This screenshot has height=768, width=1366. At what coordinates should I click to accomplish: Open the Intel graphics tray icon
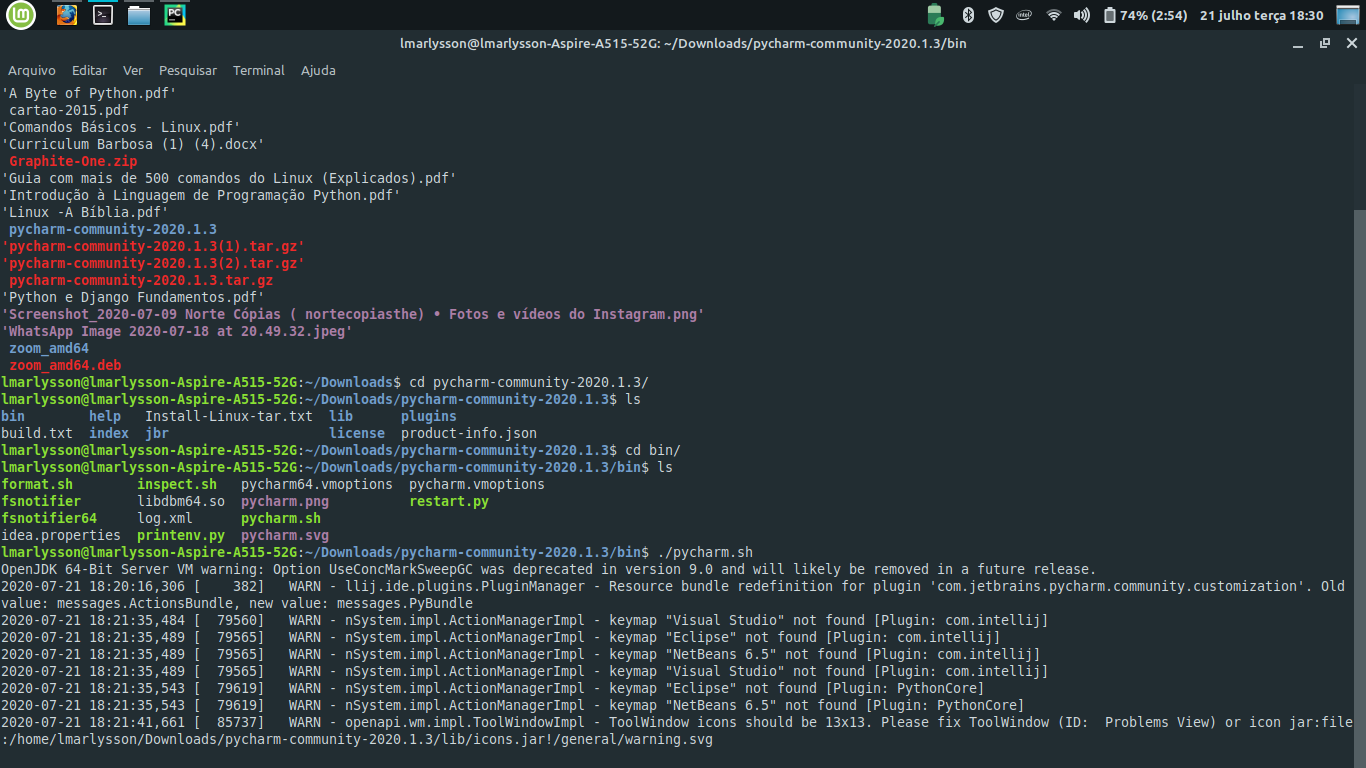click(x=1024, y=15)
